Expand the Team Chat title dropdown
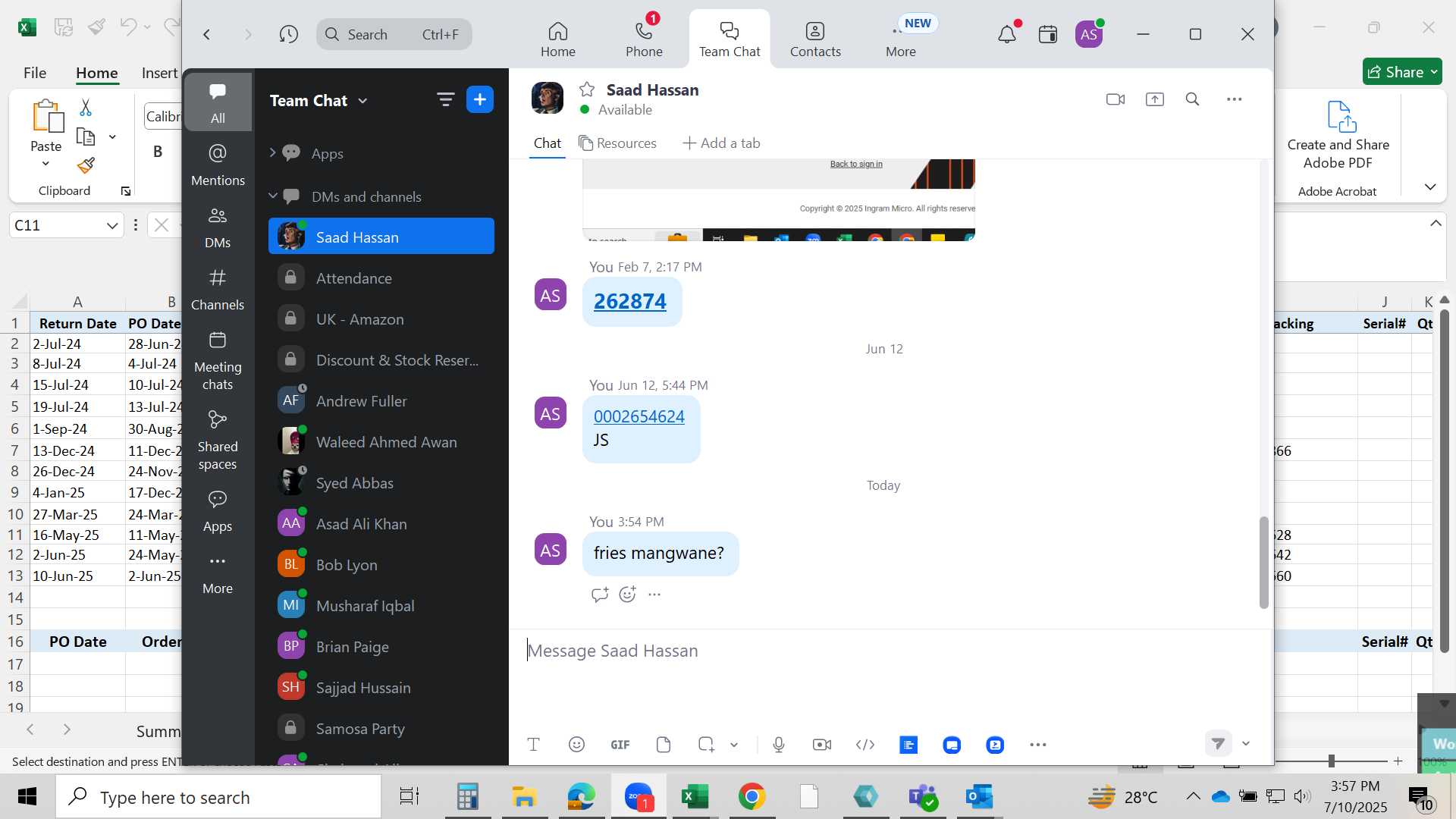Screen dimensions: 1456x819 [363, 101]
